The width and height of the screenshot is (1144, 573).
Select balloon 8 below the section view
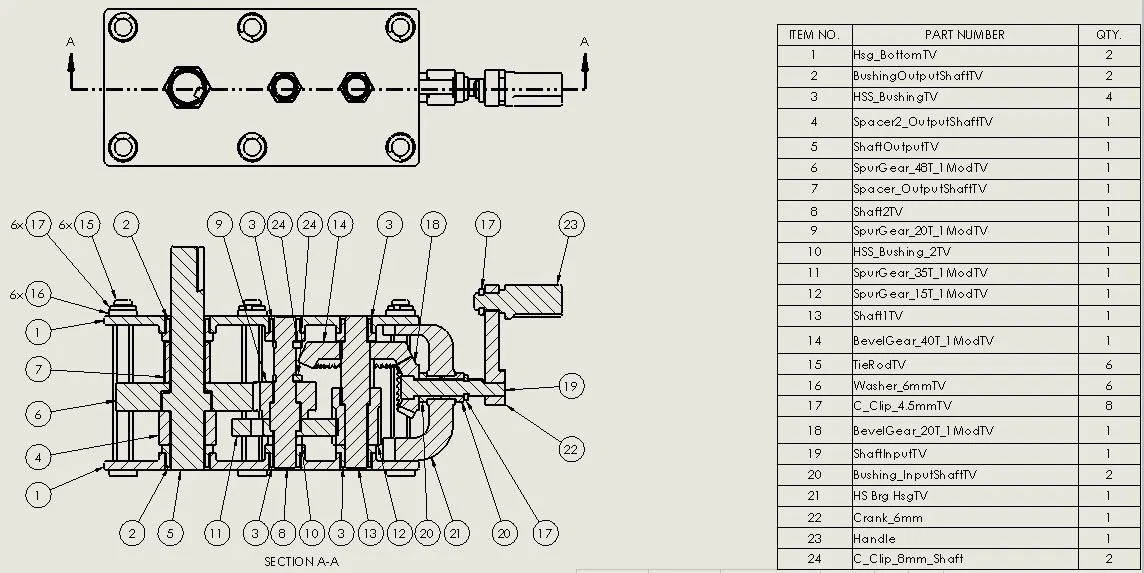(283, 534)
